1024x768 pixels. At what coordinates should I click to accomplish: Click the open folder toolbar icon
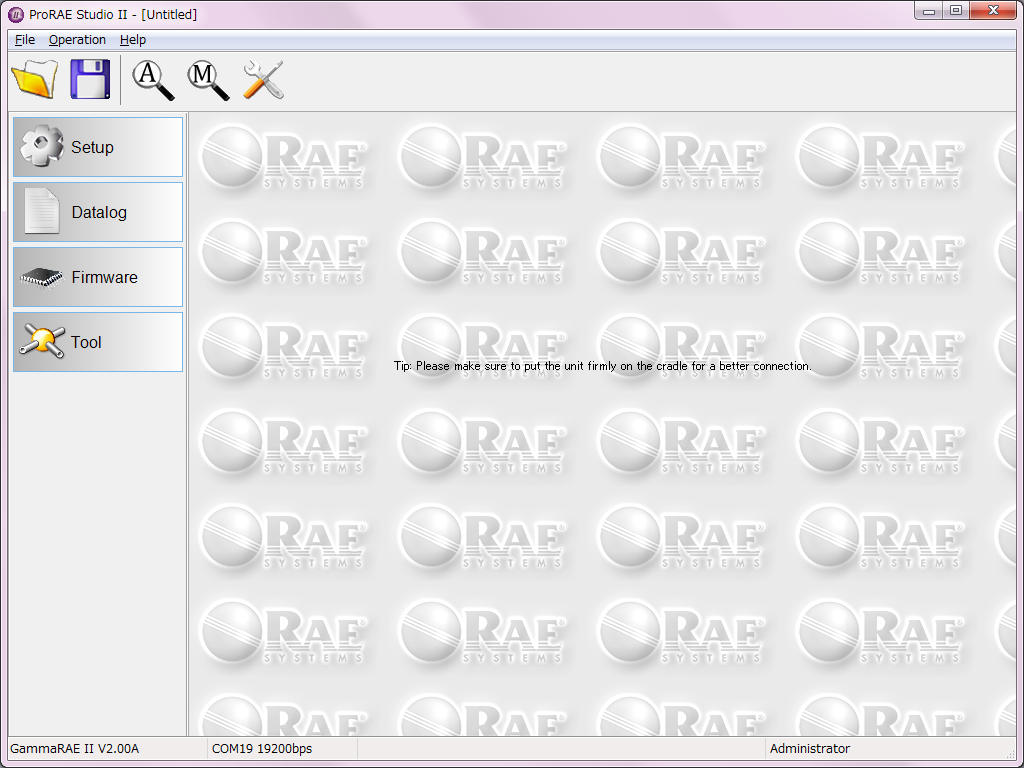pyautogui.click(x=35, y=79)
